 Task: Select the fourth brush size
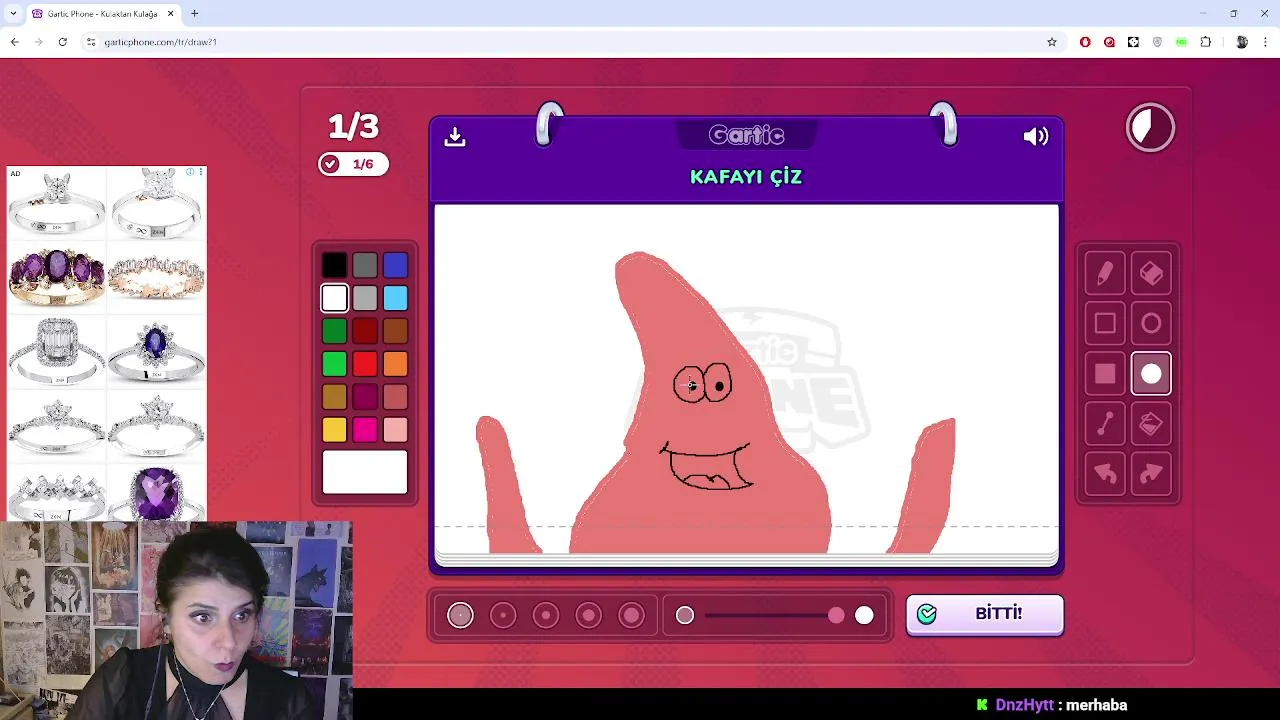pyautogui.click(x=589, y=615)
